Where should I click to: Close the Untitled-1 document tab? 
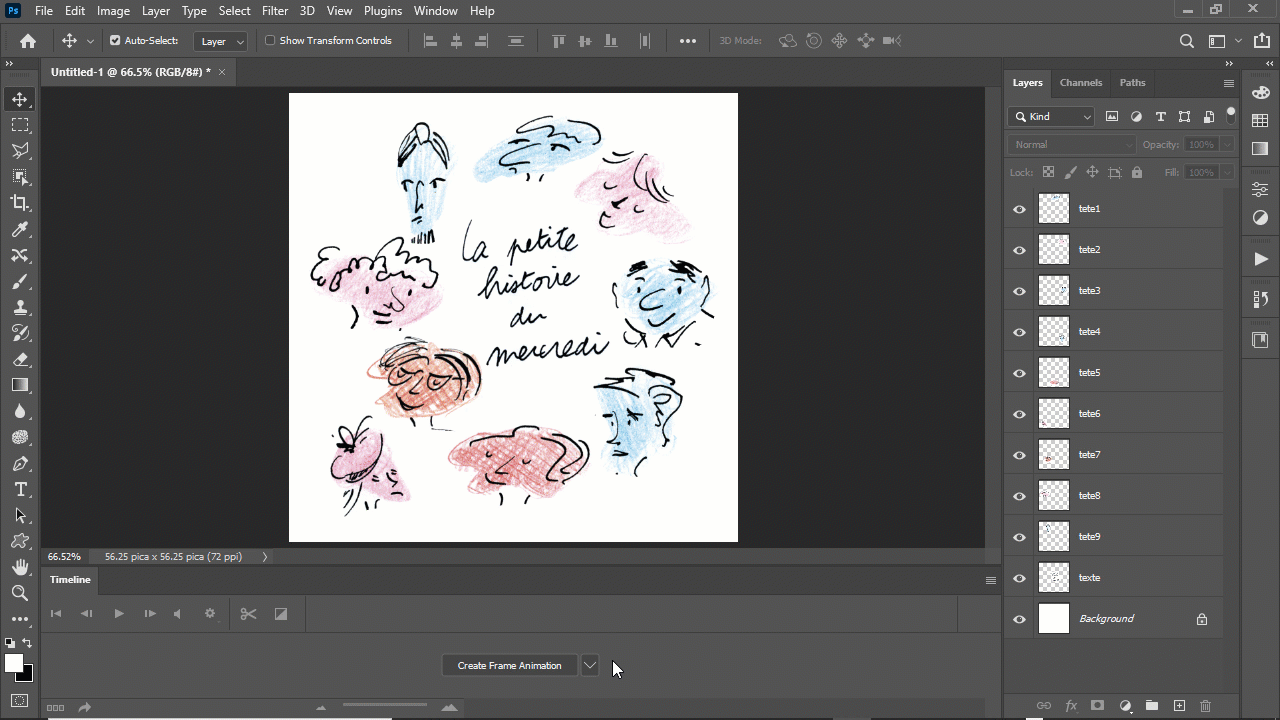pyautogui.click(x=222, y=72)
